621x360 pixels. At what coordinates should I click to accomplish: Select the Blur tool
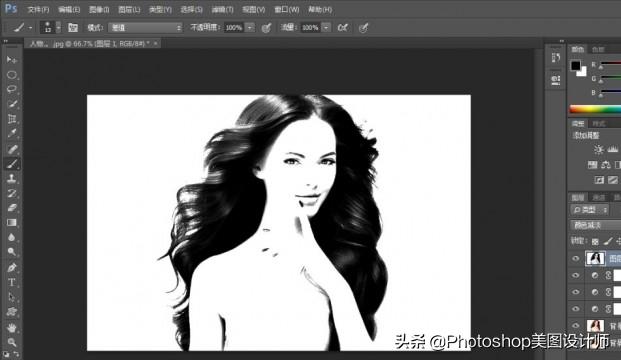[x=11, y=237]
